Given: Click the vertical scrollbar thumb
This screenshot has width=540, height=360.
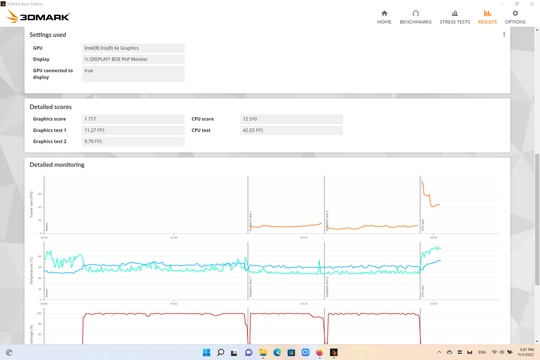Looking at the screenshot, I should [x=537, y=219].
